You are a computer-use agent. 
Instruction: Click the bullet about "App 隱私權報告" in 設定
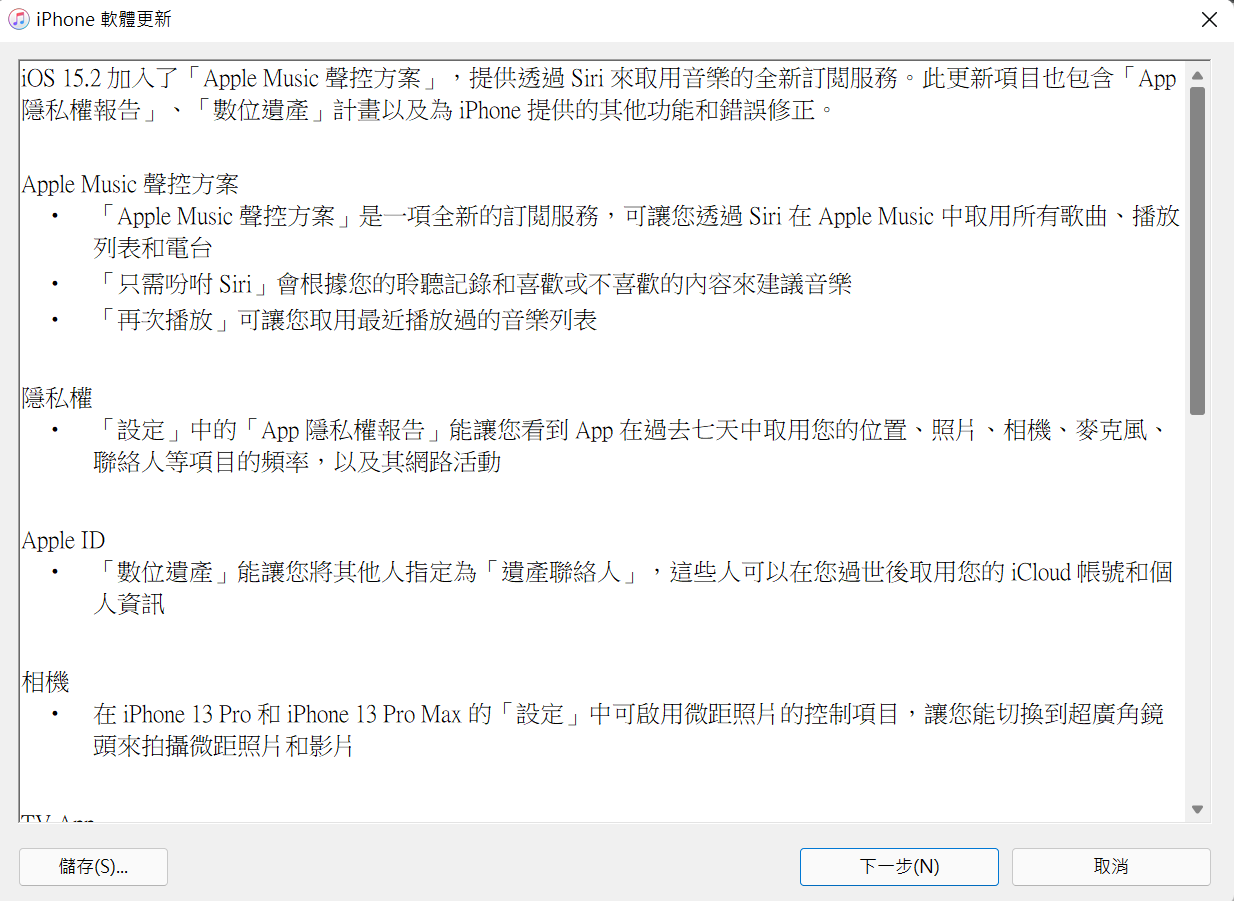pyautogui.click(x=630, y=446)
